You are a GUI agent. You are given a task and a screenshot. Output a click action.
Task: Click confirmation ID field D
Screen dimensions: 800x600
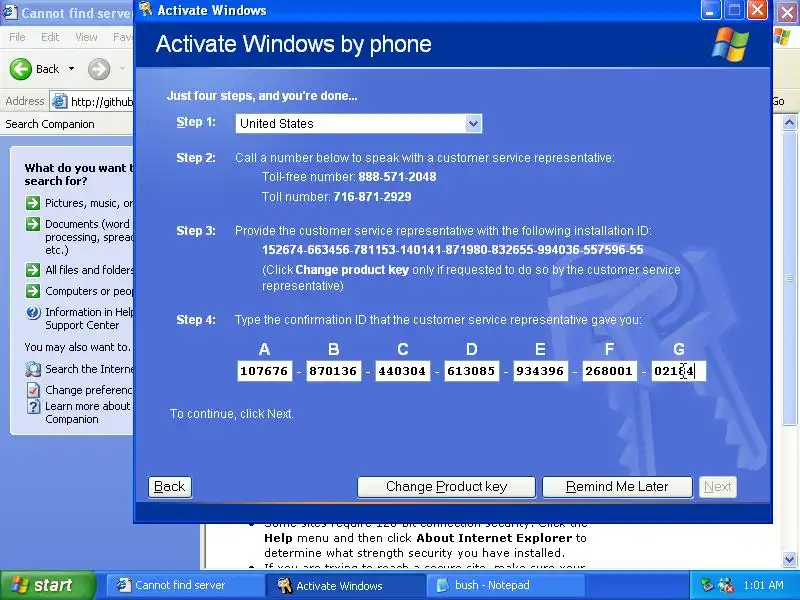click(x=471, y=371)
